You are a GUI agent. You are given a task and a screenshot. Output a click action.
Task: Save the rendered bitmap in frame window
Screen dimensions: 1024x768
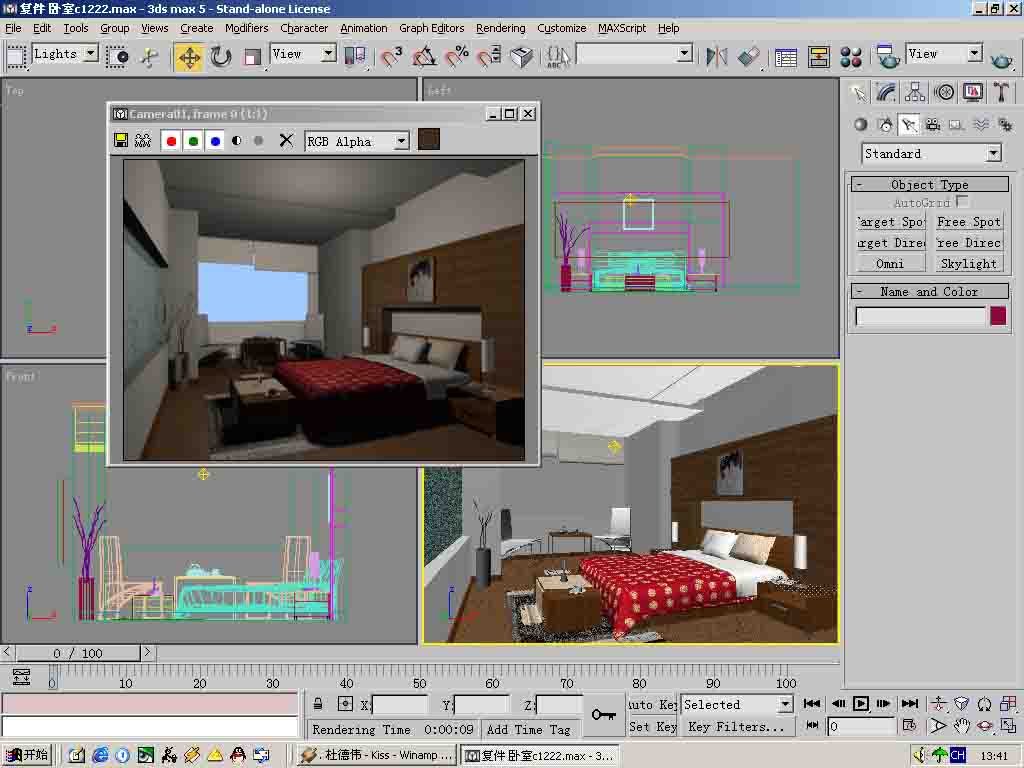pyautogui.click(x=121, y=141)
